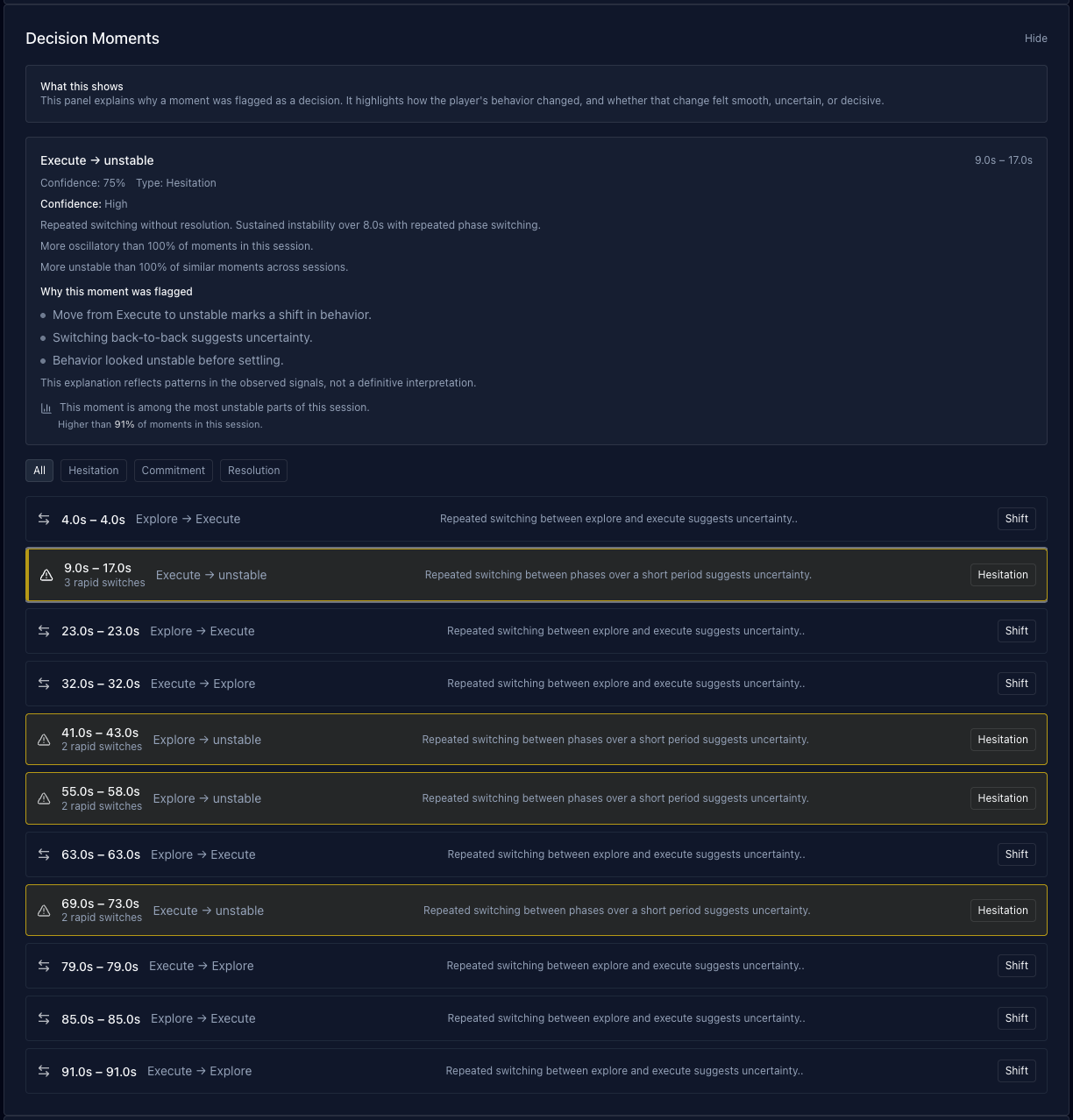1073x1120 pixels.
Task: Click the swap arrows icon at 4.0s row
Action: tap(44, 519)
